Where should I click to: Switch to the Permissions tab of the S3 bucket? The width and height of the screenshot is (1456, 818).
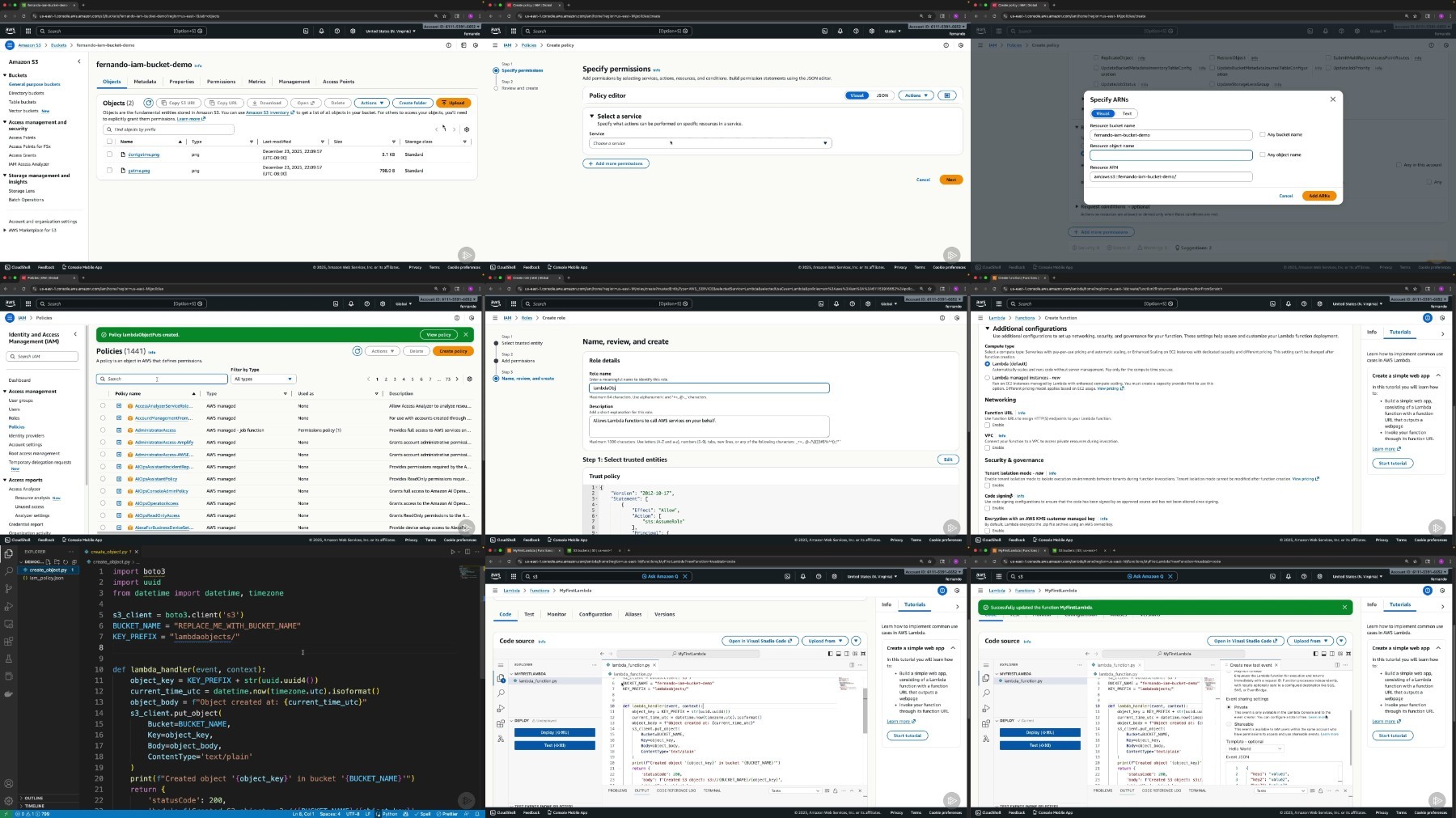pyautogui.click(x=221, y=82)
